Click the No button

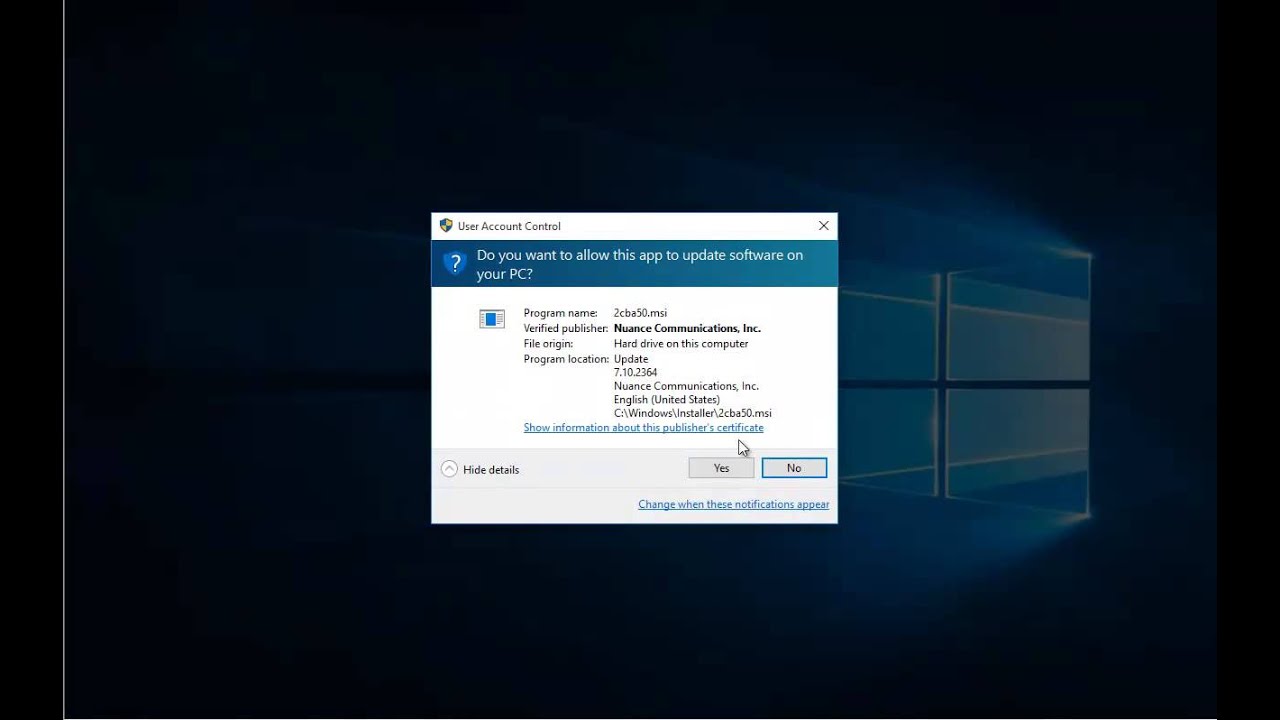click(x=794, y=468)
